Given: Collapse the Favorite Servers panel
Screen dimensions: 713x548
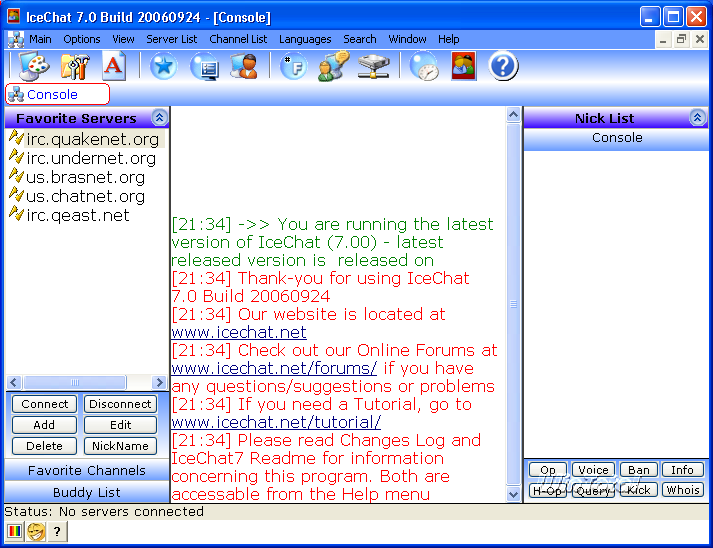Looking at the screenshot, I should click(159, 118).
